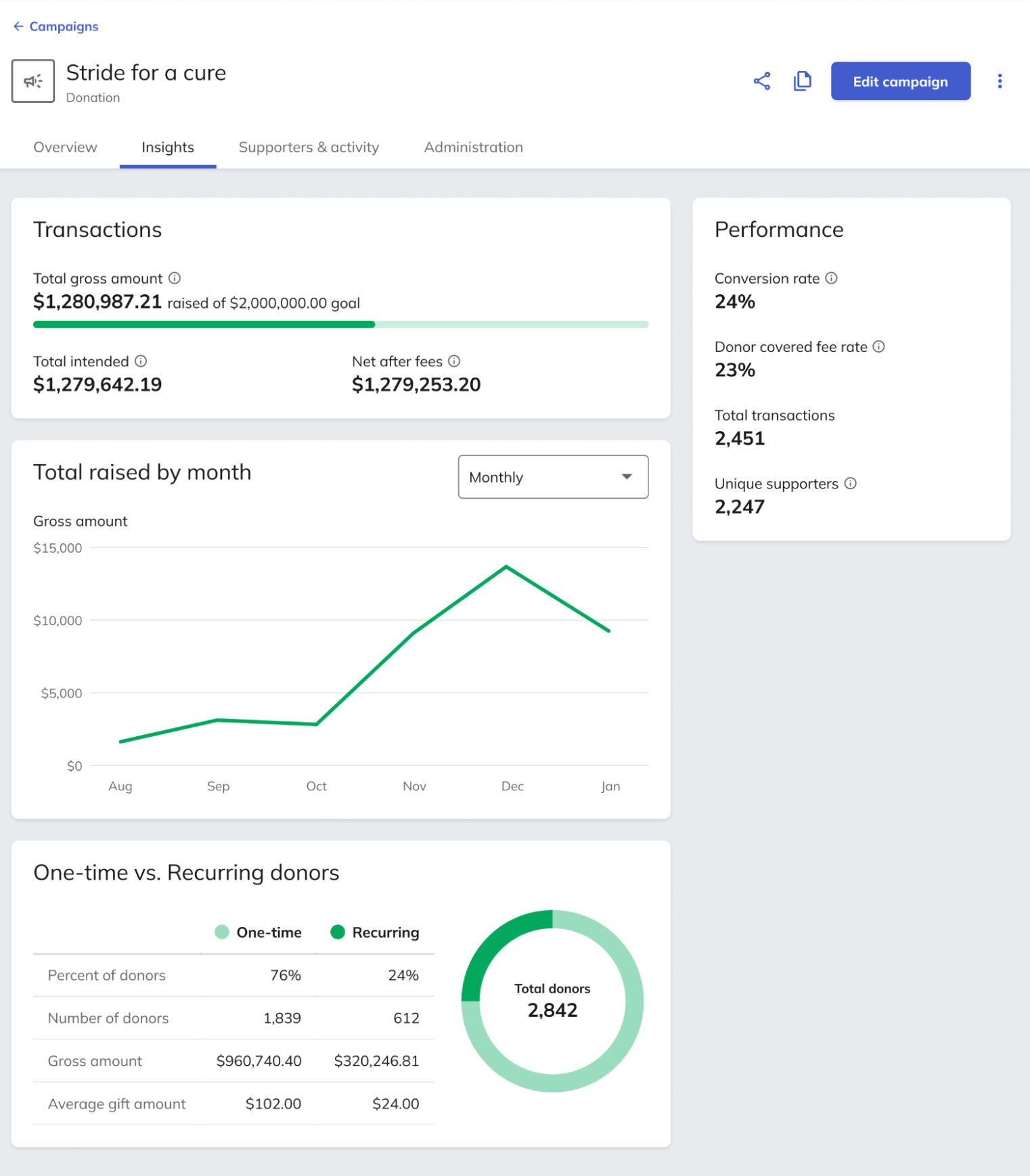
Task: Click info icon beside Conversion rate
Action: tap(832, 278)
